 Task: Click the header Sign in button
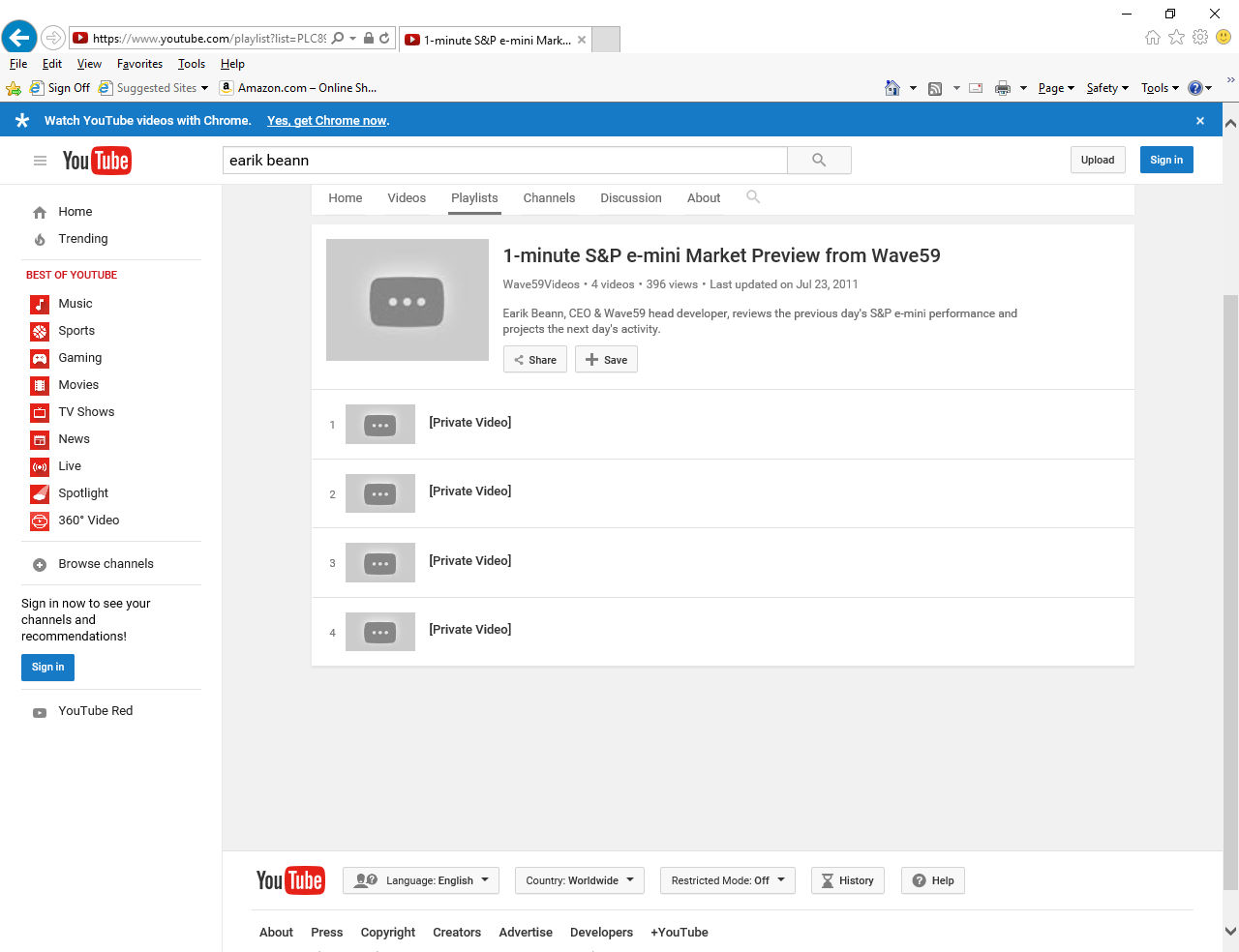click(x=1166, y=160)
